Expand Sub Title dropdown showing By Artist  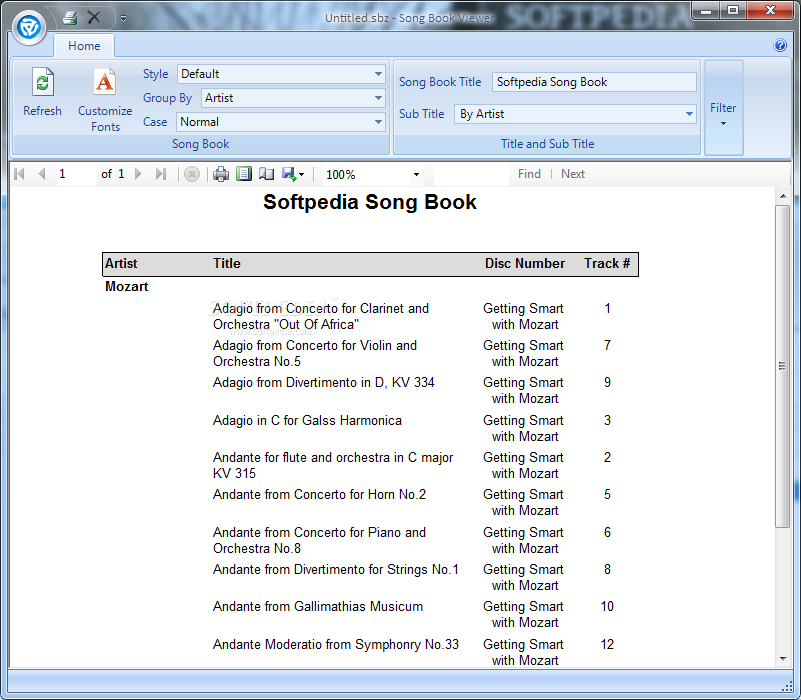[x=575, y=114]
